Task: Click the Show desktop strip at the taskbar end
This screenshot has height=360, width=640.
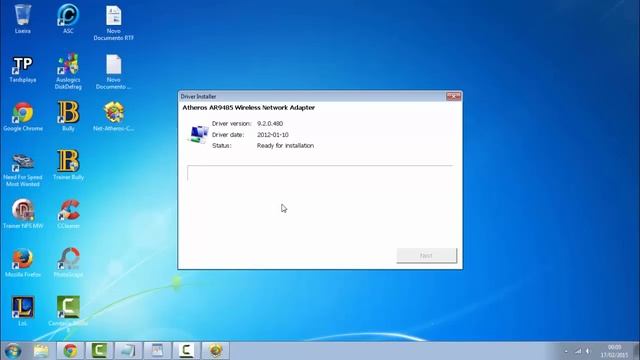Action: point(636,351)
